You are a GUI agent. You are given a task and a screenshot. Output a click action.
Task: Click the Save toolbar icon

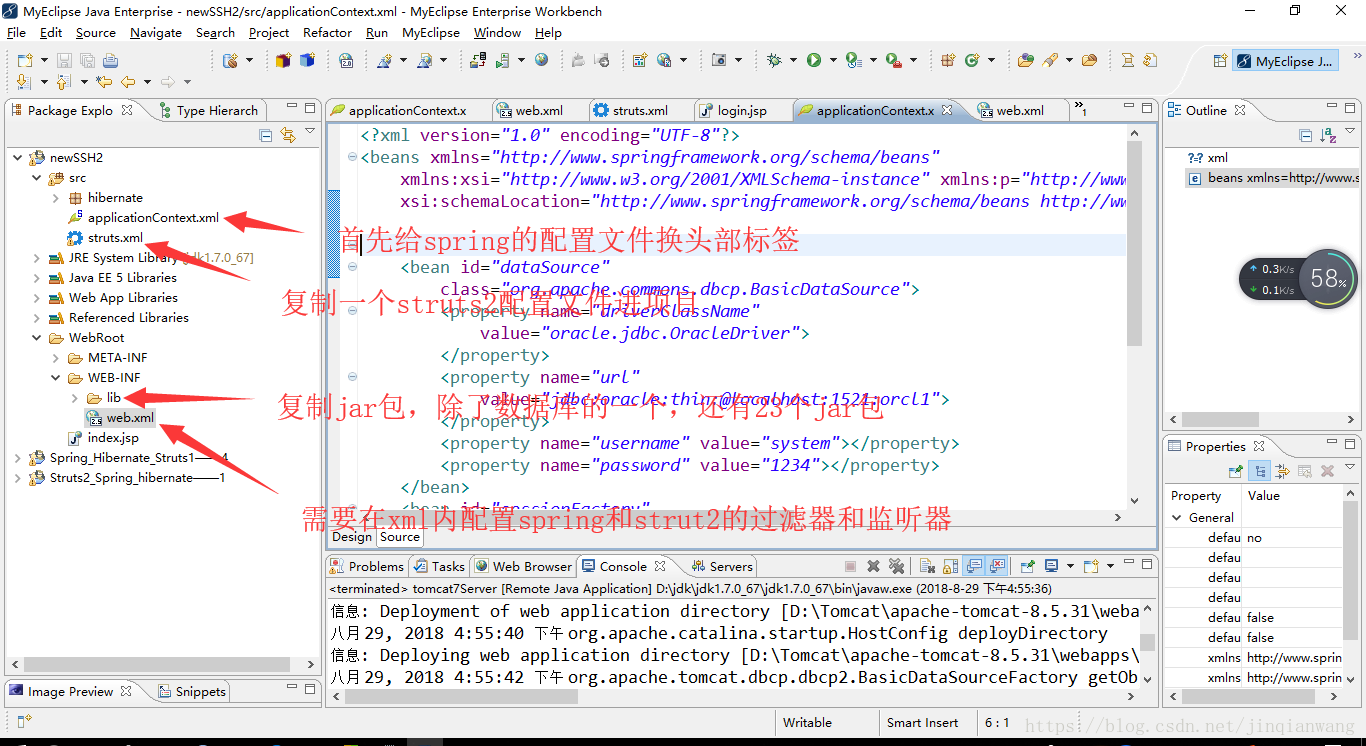pos(63,61)
